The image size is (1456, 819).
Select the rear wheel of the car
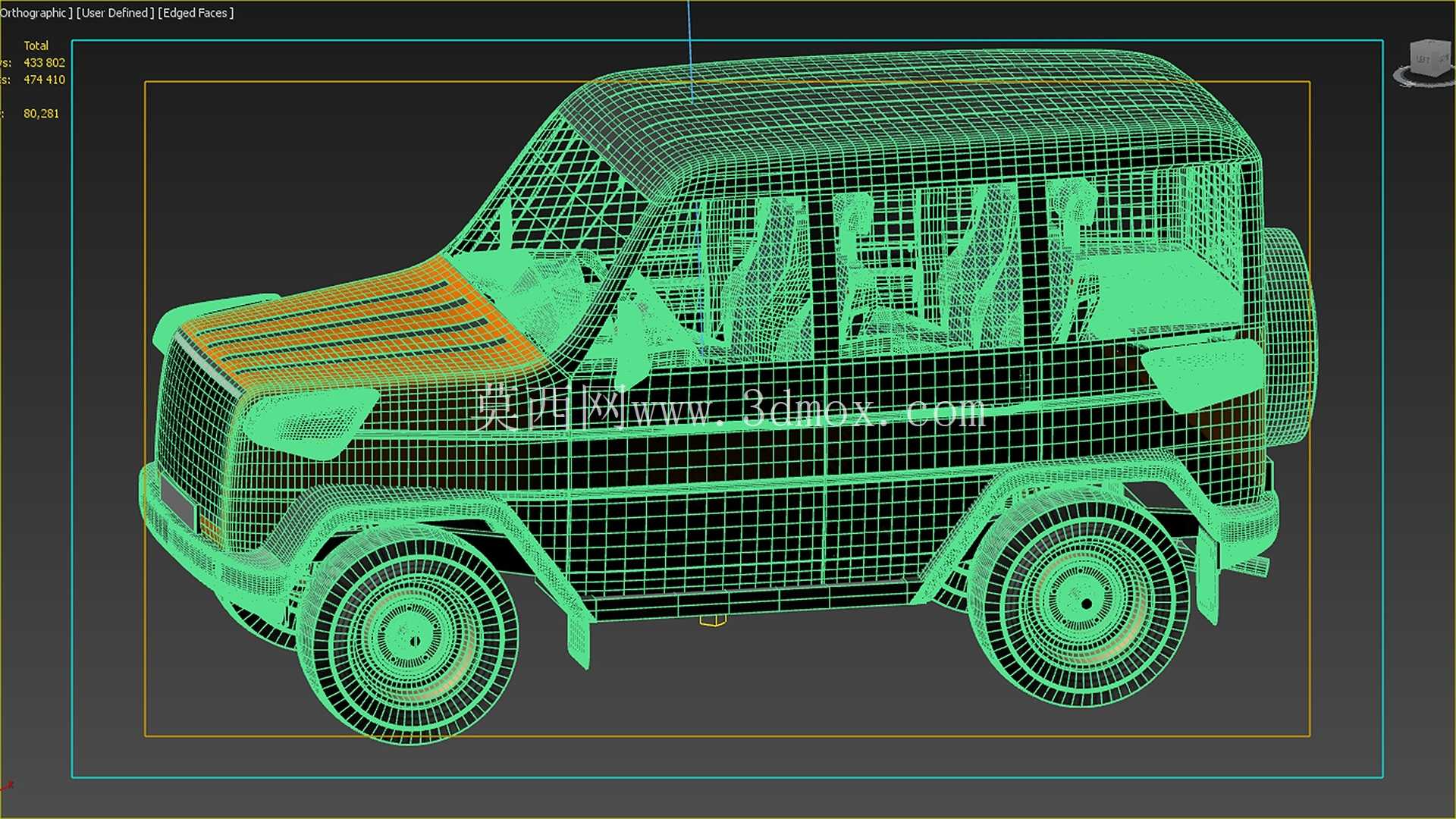click(x=1080, y=598)
